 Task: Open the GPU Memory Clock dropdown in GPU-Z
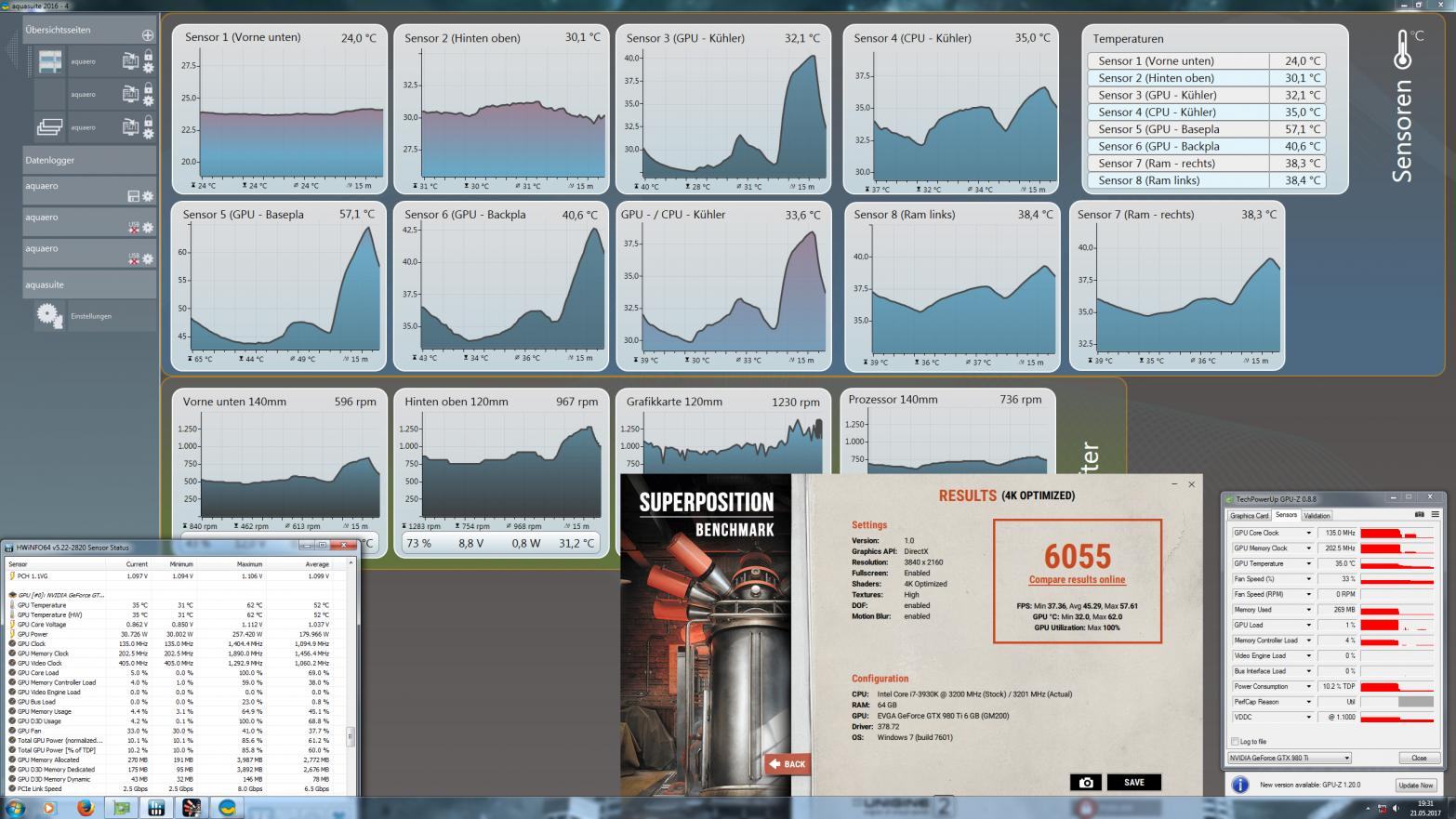pyautogui.click(x=1308, y=548)
